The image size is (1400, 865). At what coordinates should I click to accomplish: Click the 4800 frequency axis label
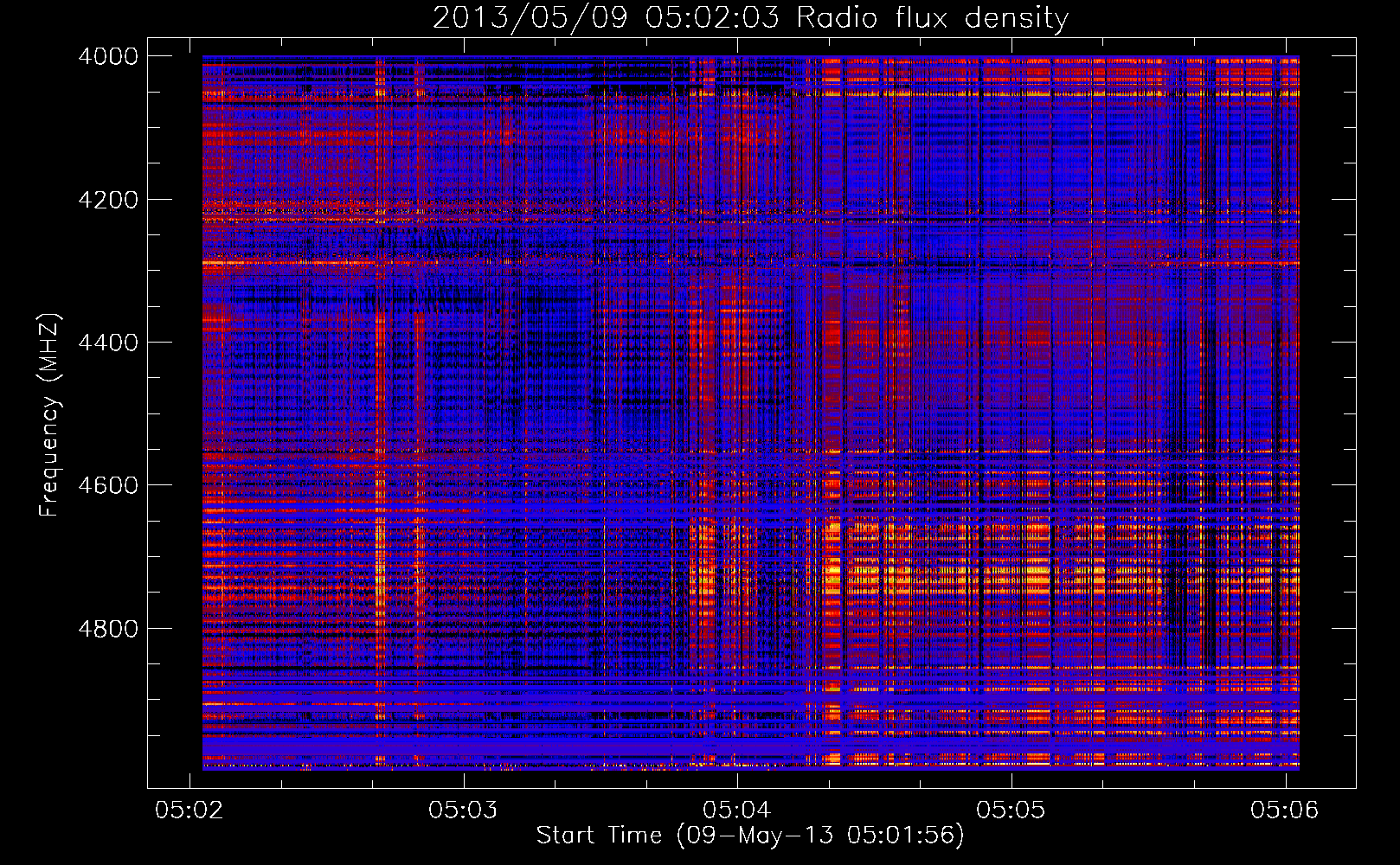[108, 629]
